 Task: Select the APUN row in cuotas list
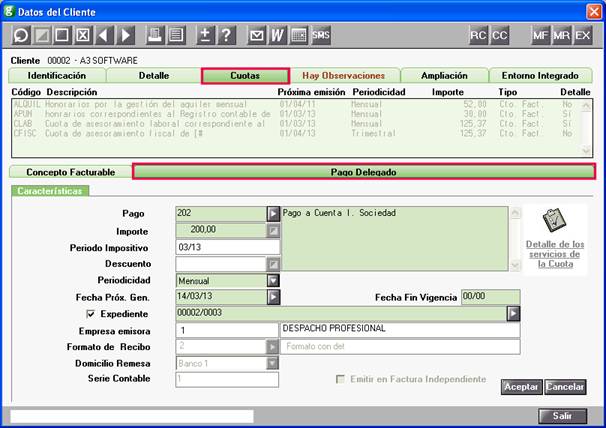click(x=297, y=114)
